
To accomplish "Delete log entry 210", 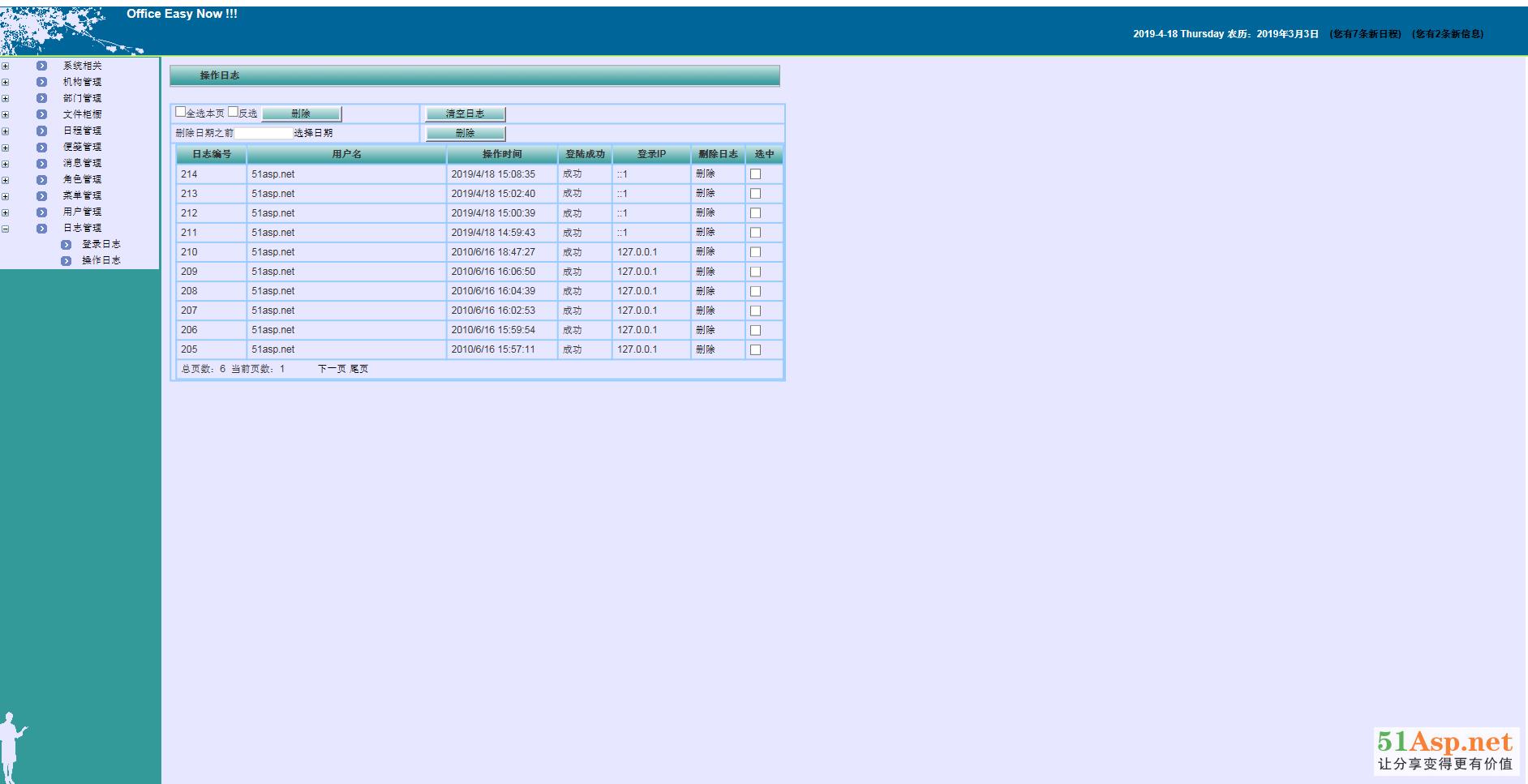I will (x=706, y=252).
